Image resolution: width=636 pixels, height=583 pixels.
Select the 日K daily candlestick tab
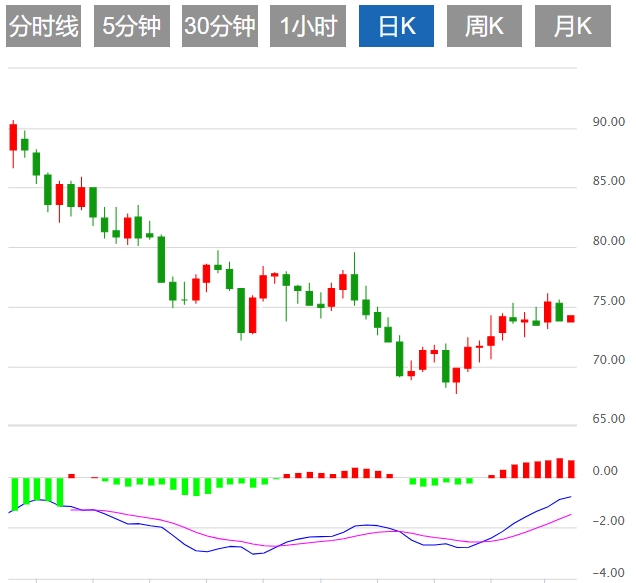point(396,26)
